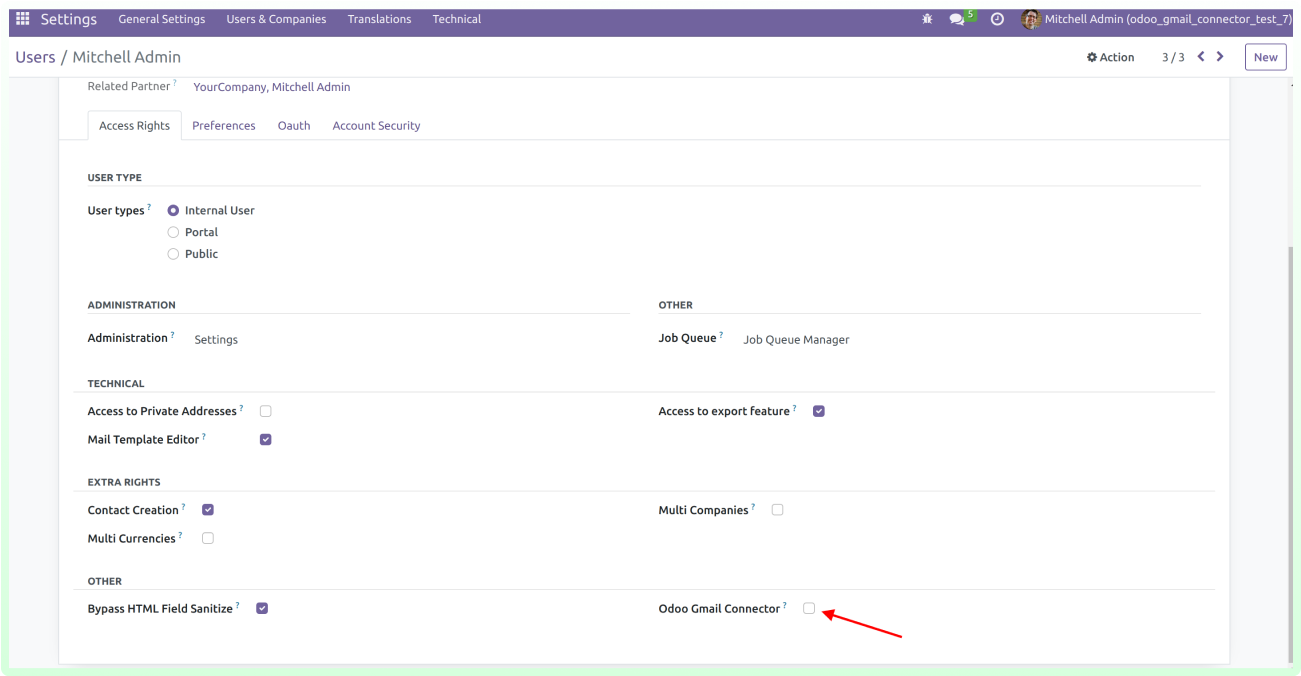This screenshot has width=1301, height=676.
Task: Select the Portal user type
Action: click(173, 232)
